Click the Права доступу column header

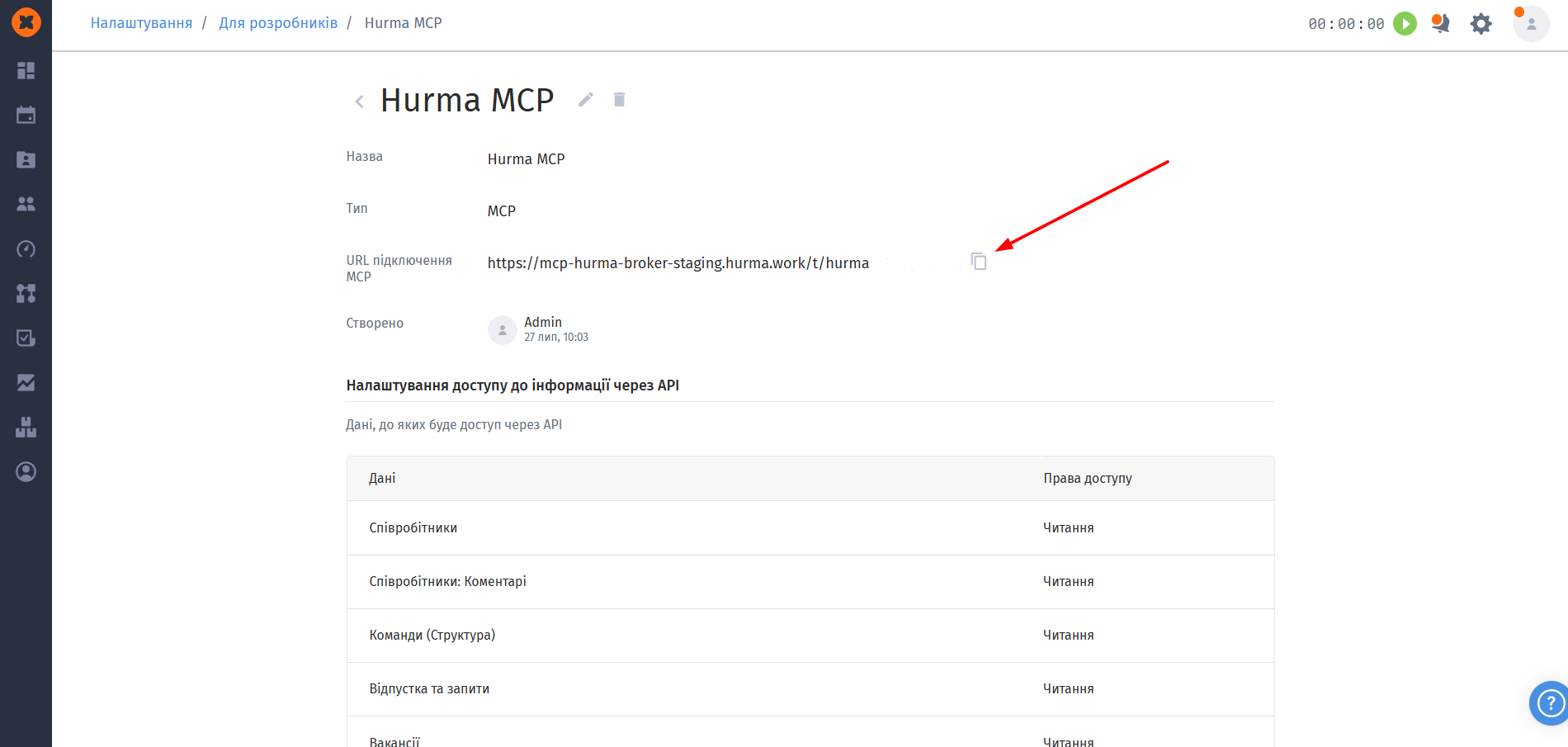pyautogui.click(x=1088, y=479)
